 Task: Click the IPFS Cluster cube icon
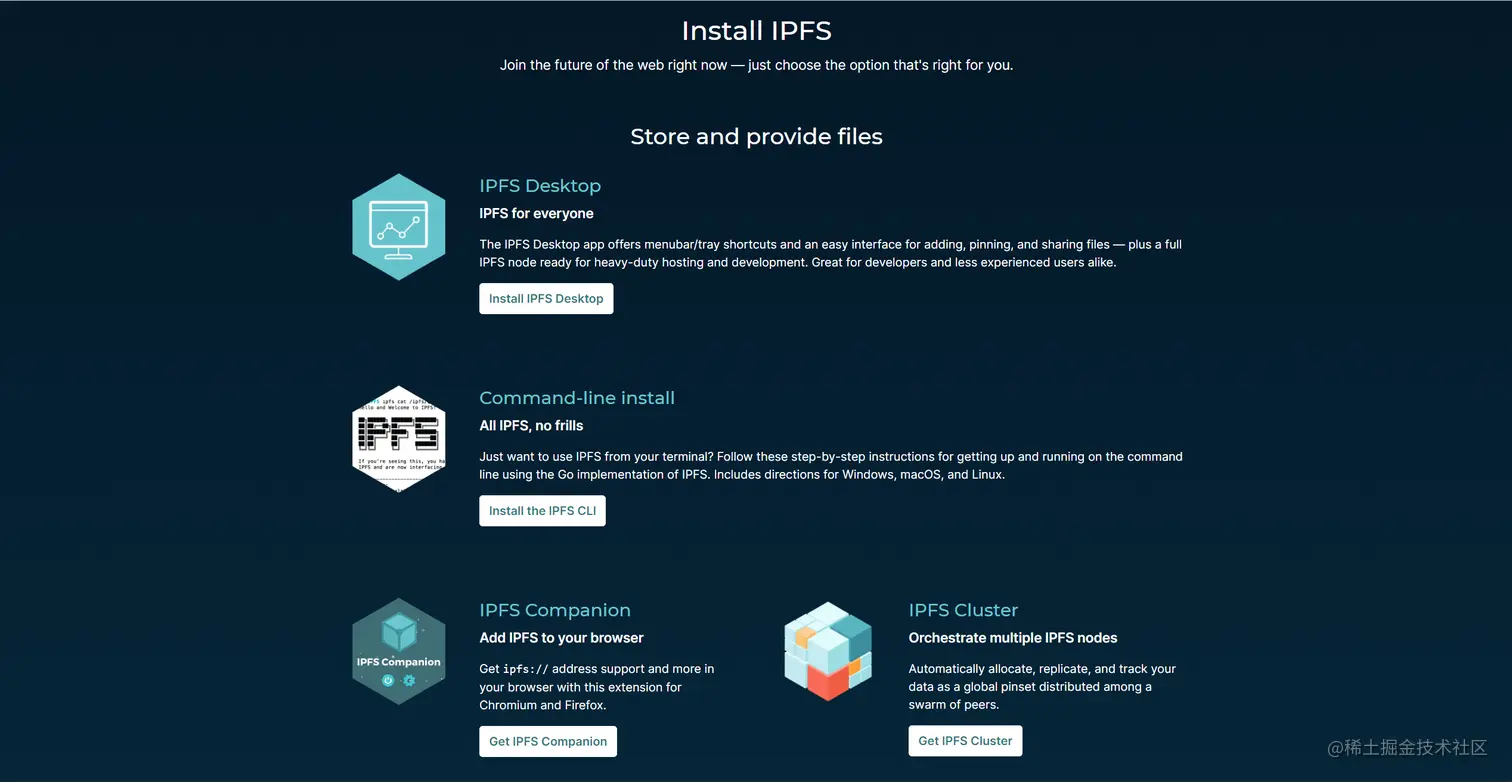[x=828, y=651]
